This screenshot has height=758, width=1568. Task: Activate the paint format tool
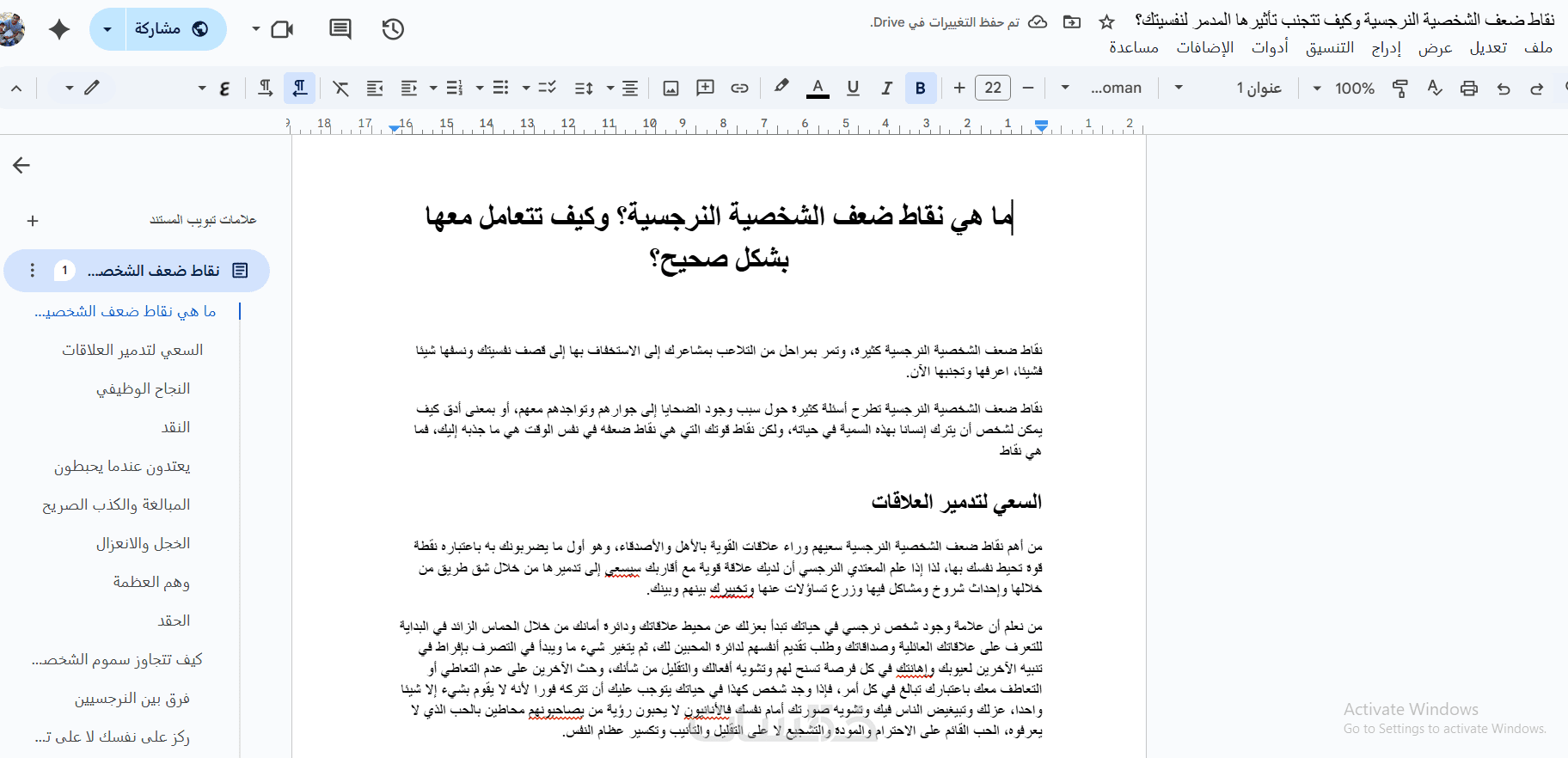pyautogui.click(x=1400, y=88)
